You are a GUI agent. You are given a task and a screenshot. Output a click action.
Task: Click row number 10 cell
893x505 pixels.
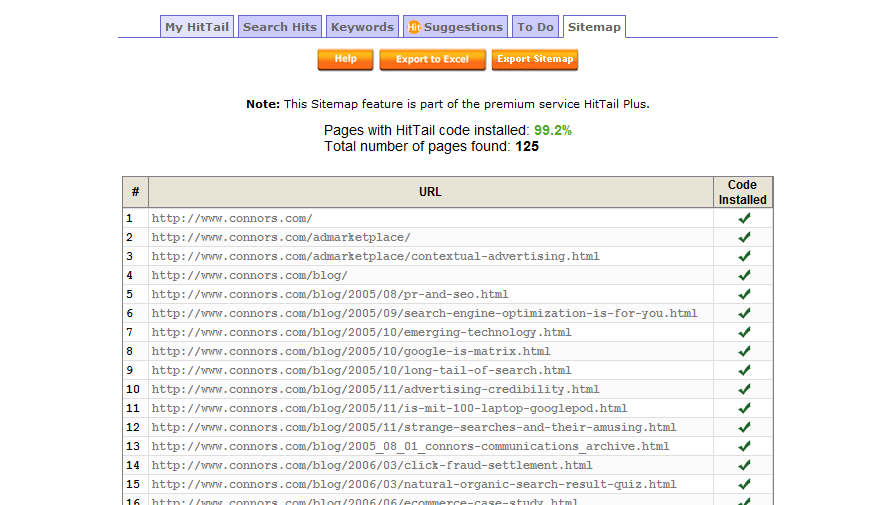click(x=136, y=389)
